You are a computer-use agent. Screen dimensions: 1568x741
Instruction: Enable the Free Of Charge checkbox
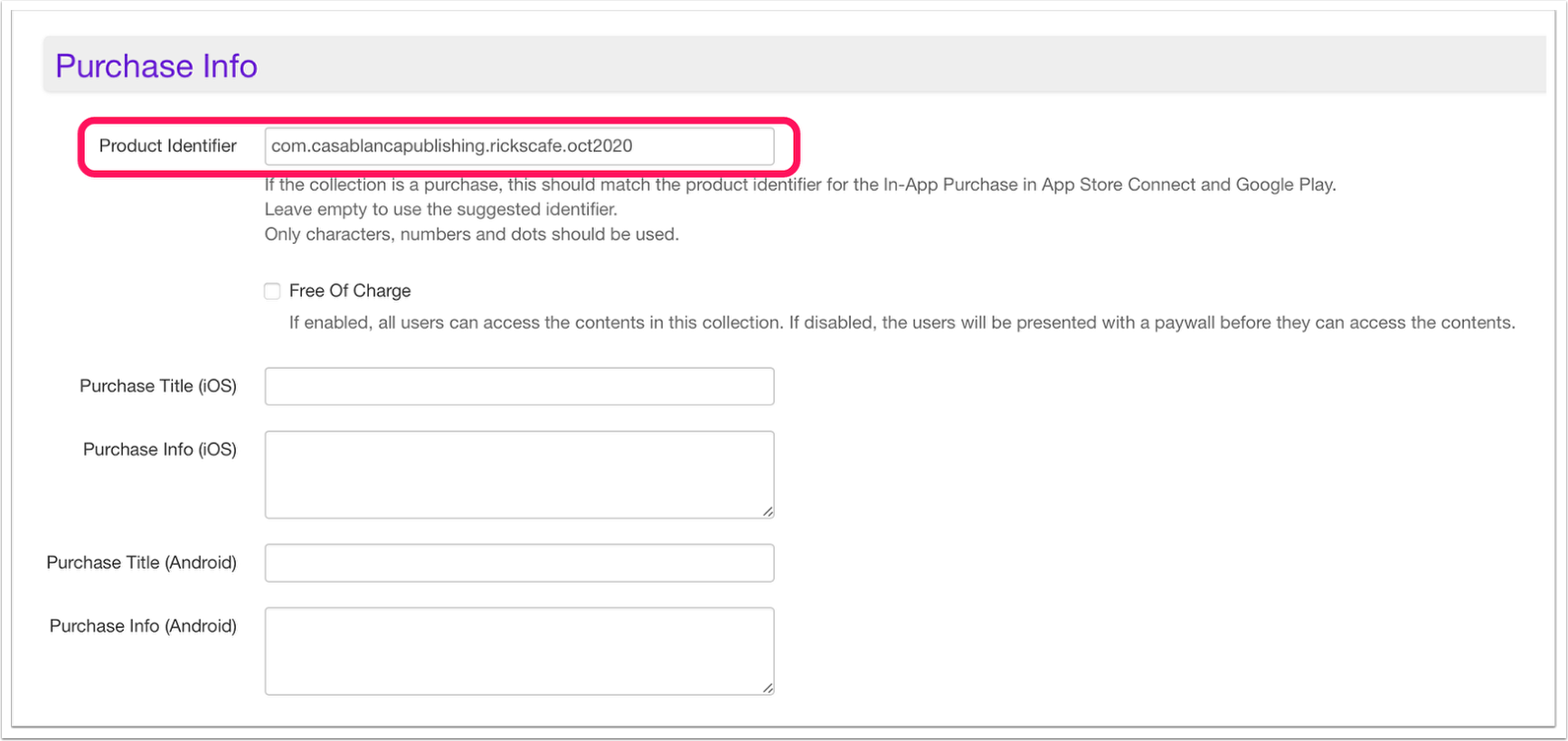tap(272, 291)
